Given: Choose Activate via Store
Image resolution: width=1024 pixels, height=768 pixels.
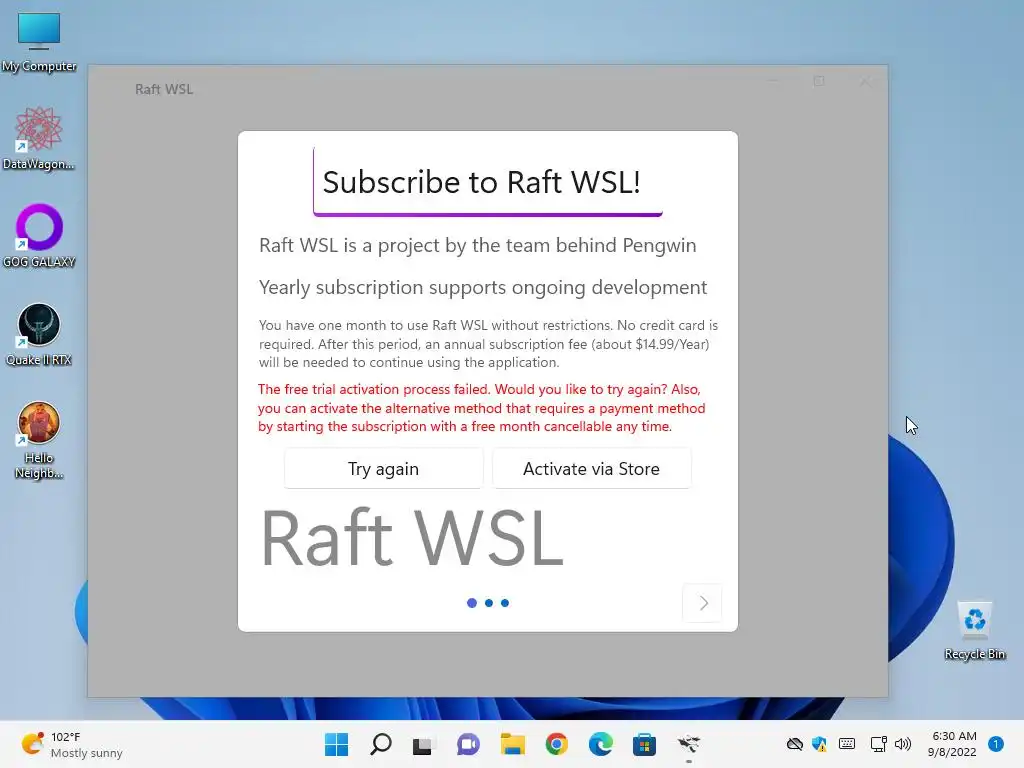Looking at the screenshot, I should click(591, 468).
